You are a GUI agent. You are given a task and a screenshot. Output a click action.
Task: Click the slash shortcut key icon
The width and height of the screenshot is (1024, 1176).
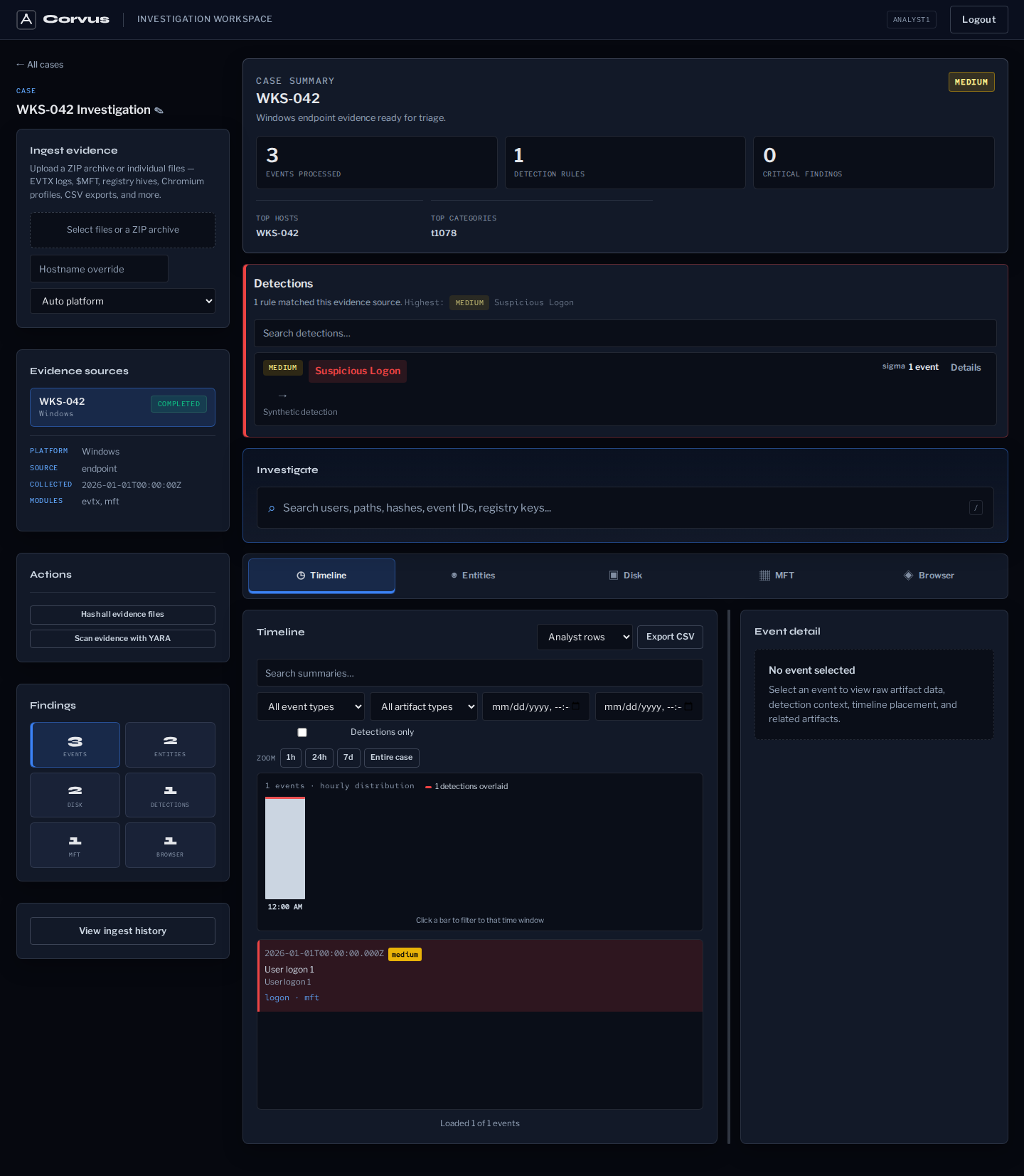[976, 507]
